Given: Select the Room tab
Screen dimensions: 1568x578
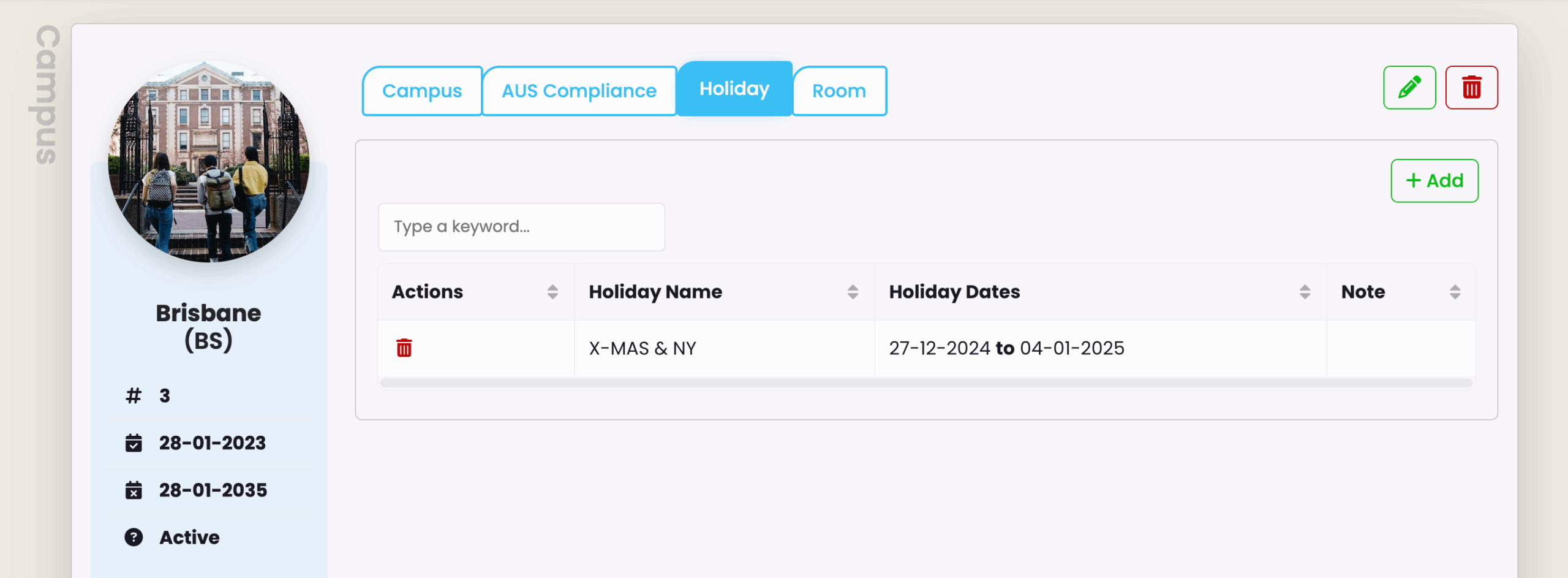Looking at the screenshot, I should (x=839, y=91).
